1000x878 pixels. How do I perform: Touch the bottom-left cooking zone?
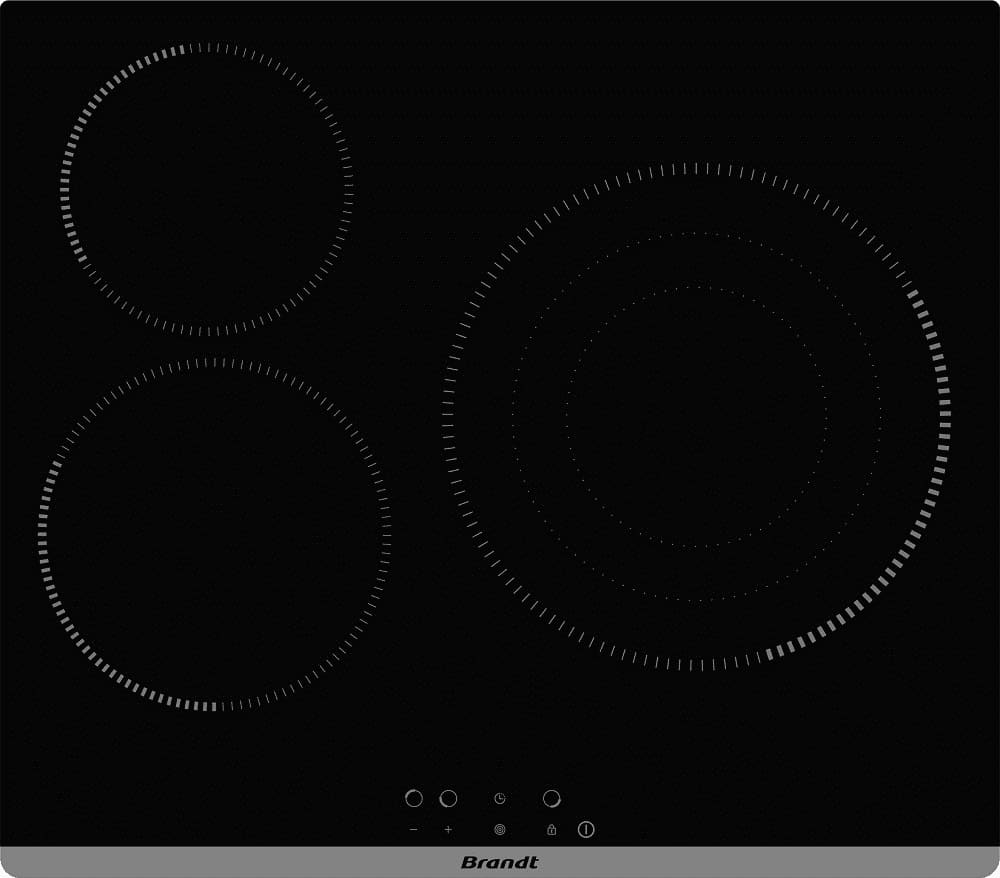click(x=214, y=534)
